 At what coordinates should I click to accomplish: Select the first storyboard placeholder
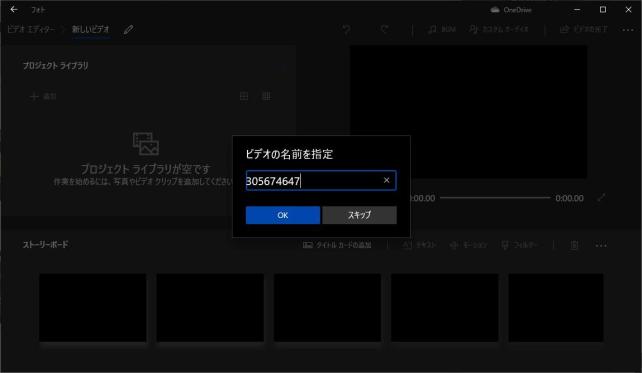[x=93, y=307]
